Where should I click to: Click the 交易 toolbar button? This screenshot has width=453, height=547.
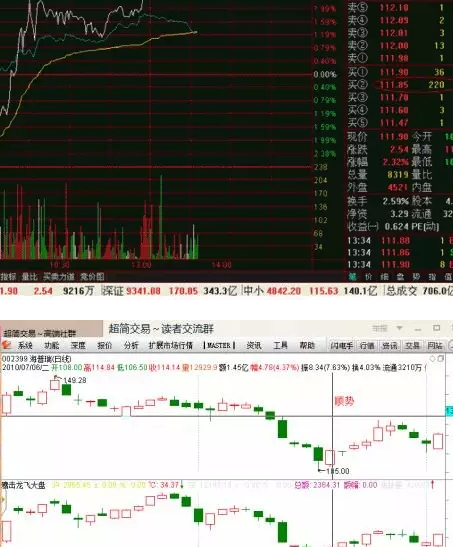click(x=413, y=345)
